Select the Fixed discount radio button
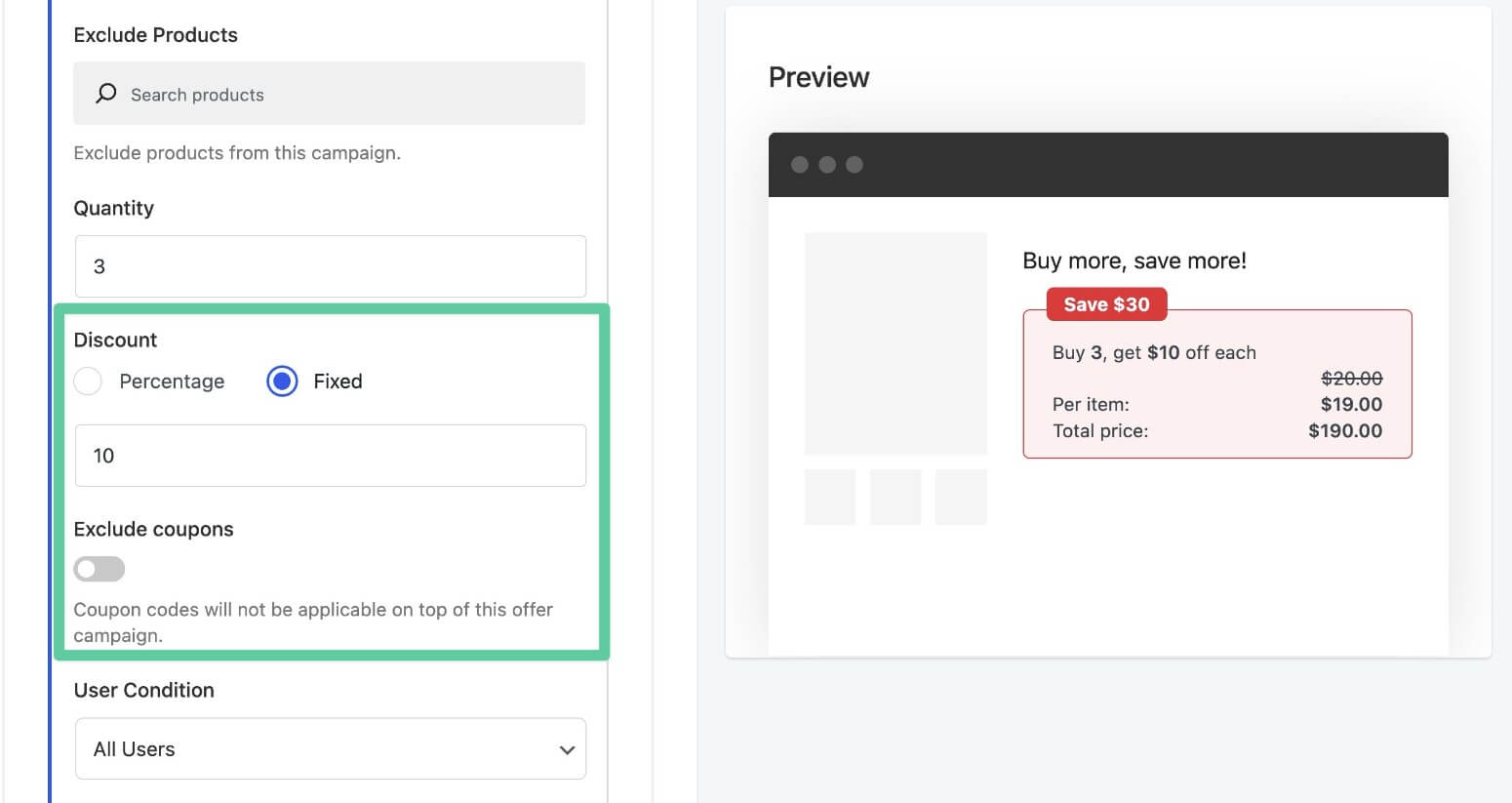The image size is (1512, 803). pos(282,381)
